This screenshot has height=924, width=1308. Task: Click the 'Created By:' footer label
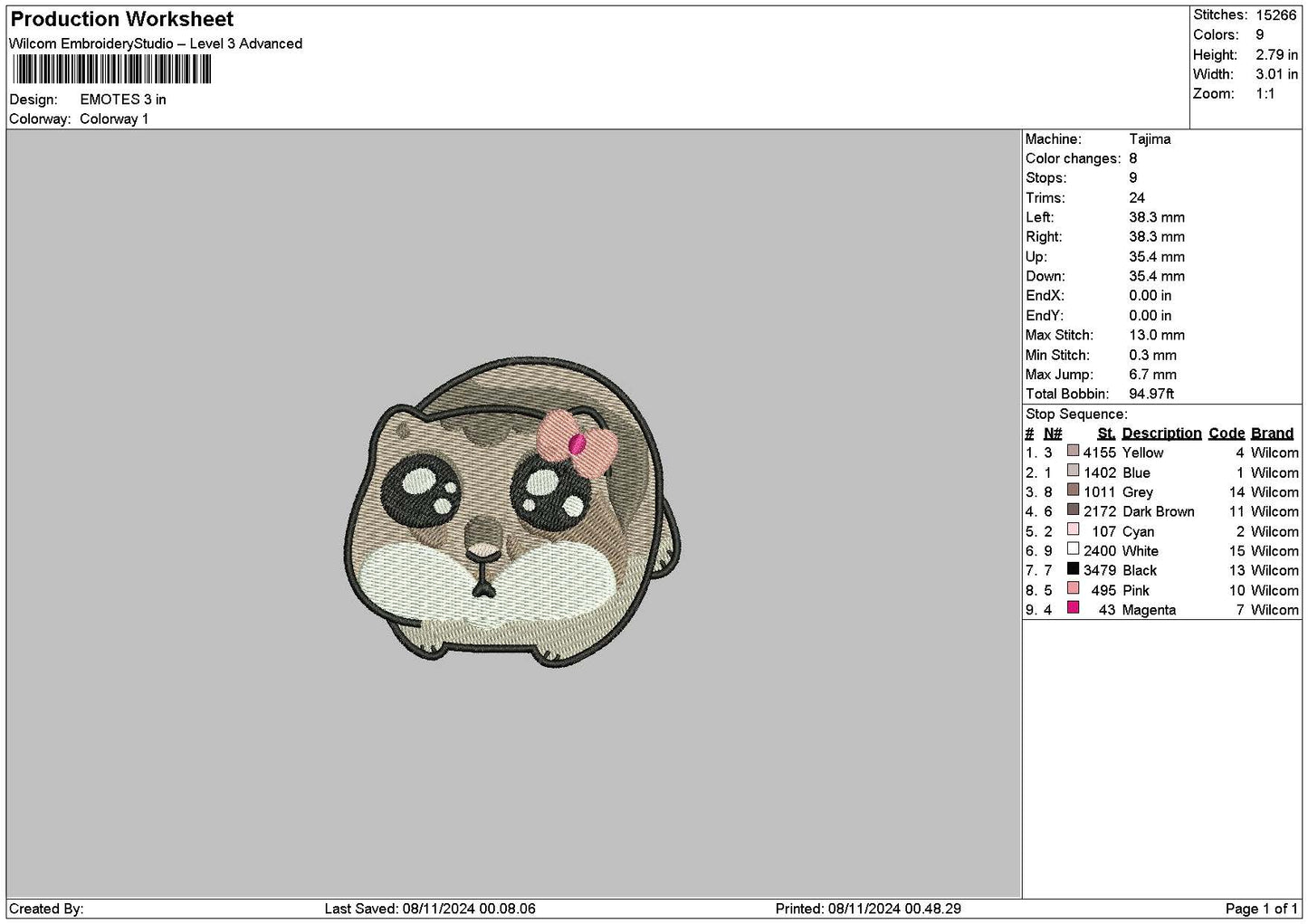[46, 909]
